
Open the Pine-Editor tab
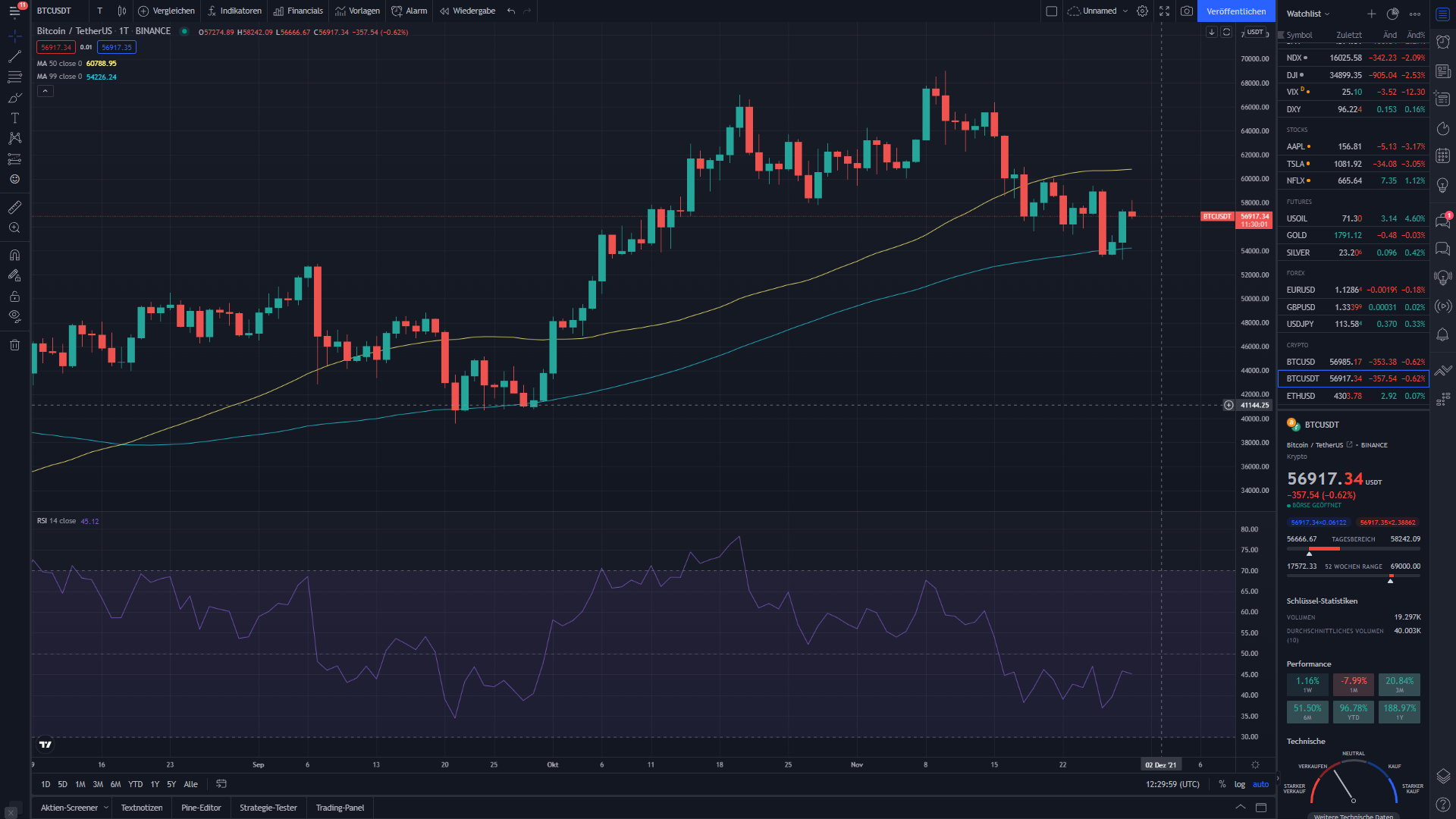201,808
